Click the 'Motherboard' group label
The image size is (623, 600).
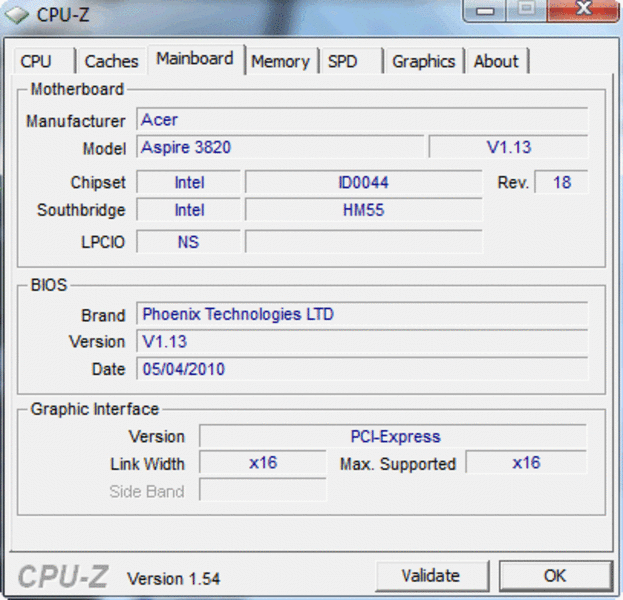pyautogui.click(x=77, y=89)
